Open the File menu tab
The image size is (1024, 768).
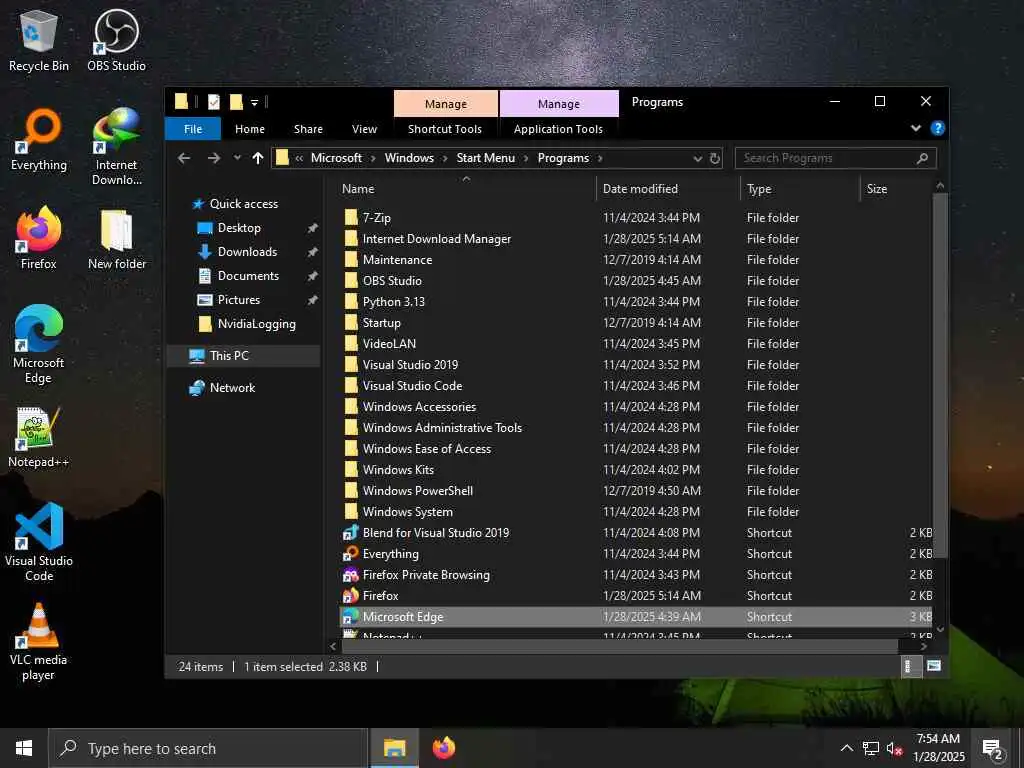click(193, 129)
